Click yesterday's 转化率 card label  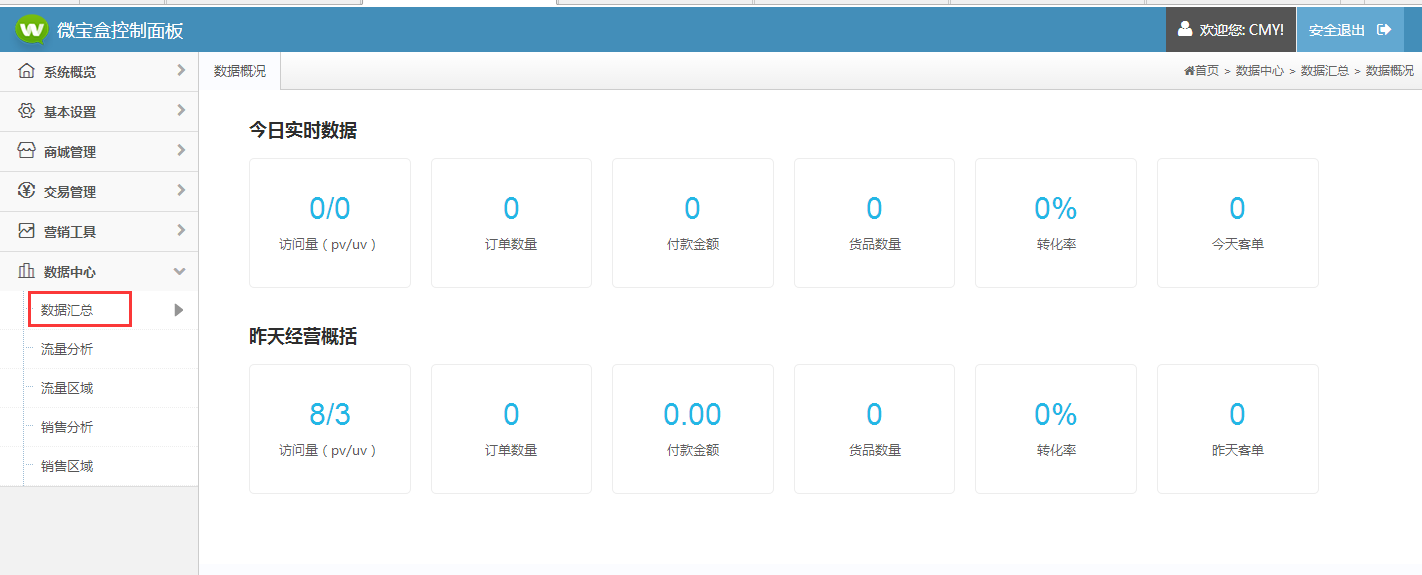1056,450
